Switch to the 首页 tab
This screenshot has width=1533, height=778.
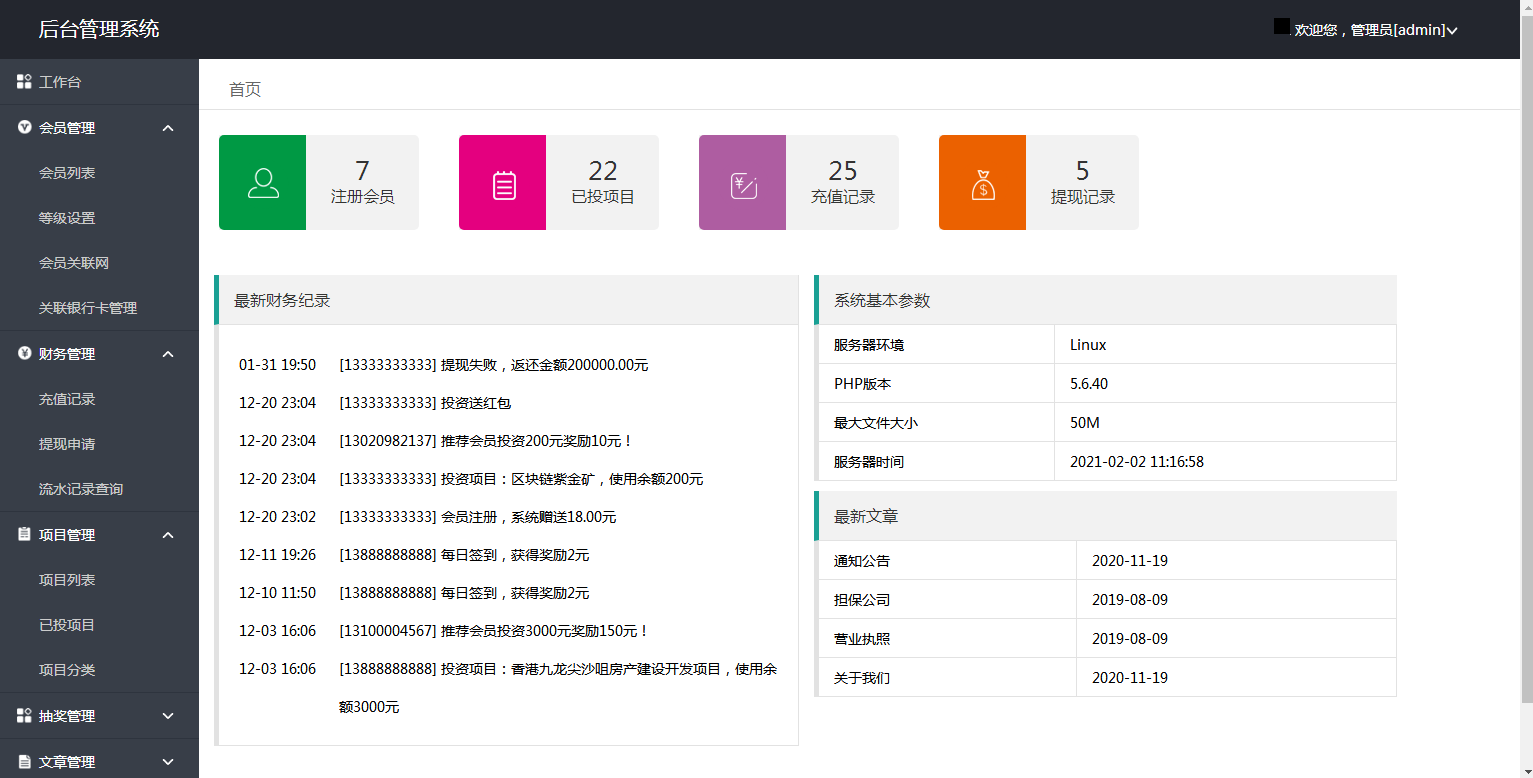pyautogui.click(x=243, y=88)
